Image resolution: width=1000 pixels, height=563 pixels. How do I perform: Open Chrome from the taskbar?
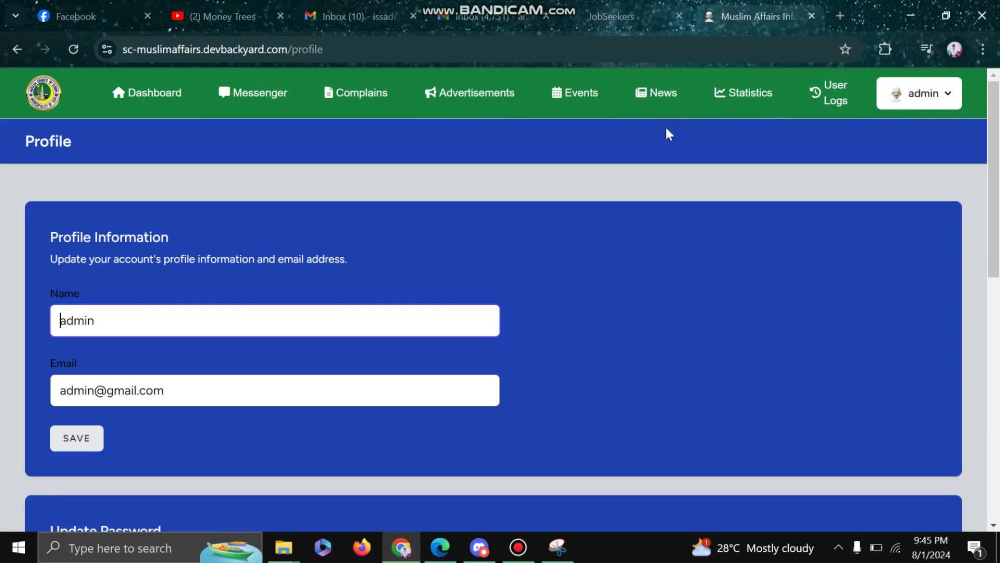click(x=401, y=548)
